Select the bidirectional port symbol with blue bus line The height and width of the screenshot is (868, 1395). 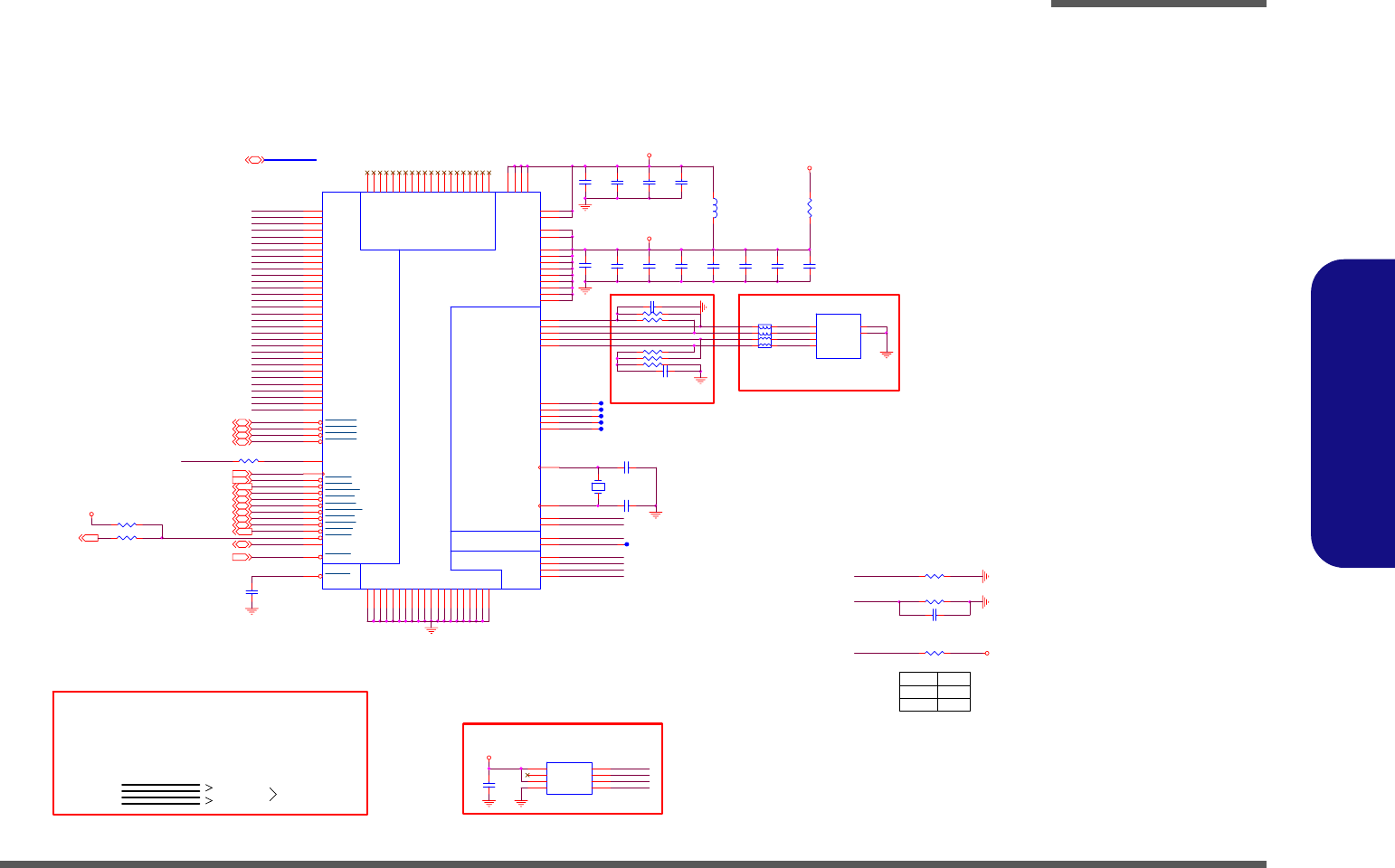[x=255, y=160]
